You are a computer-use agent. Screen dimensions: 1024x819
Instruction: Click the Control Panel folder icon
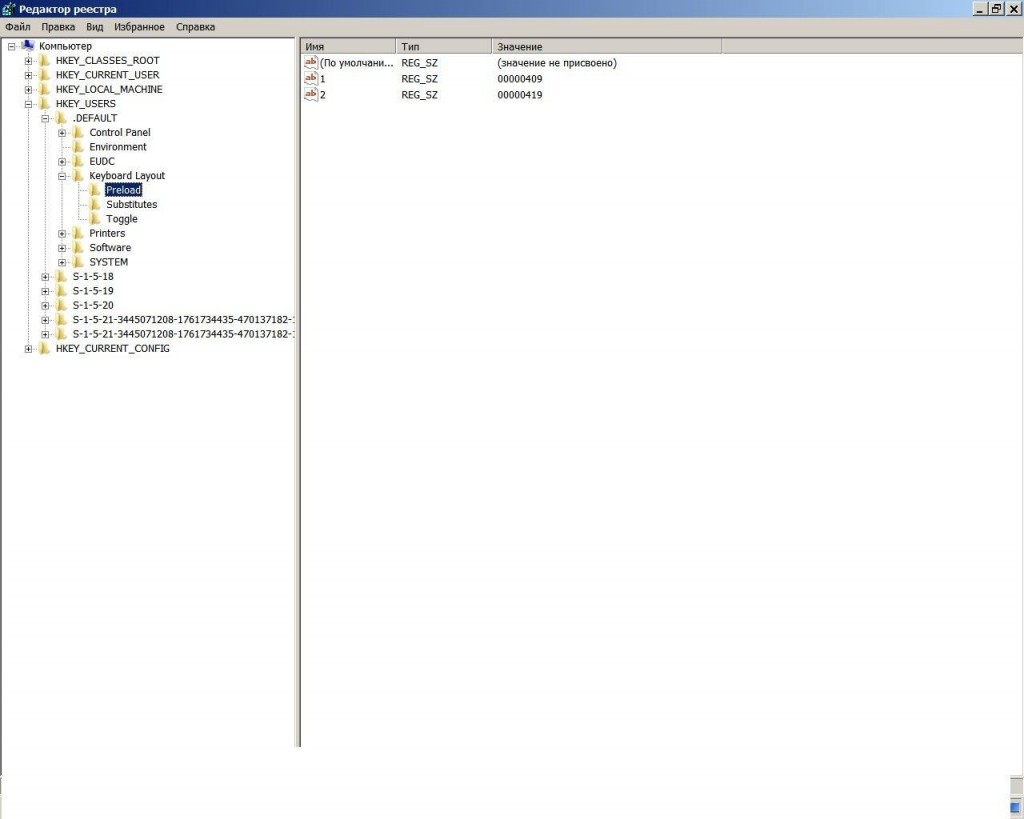[x=77, y=131]
